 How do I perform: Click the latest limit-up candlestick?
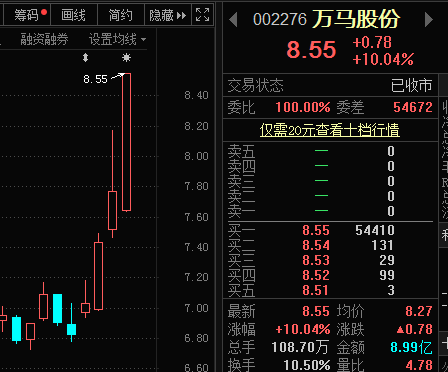(x=126, y=142)
